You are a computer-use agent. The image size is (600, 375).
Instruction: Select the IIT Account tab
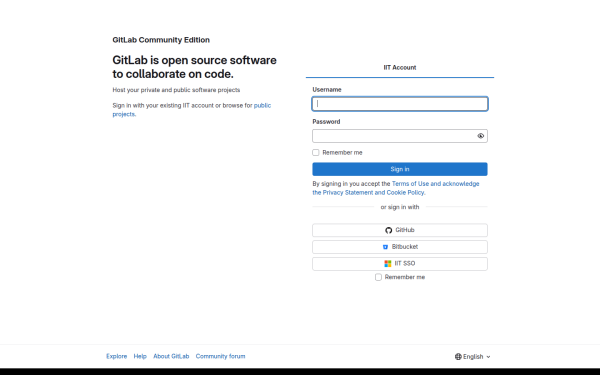[x=400, y=68]
